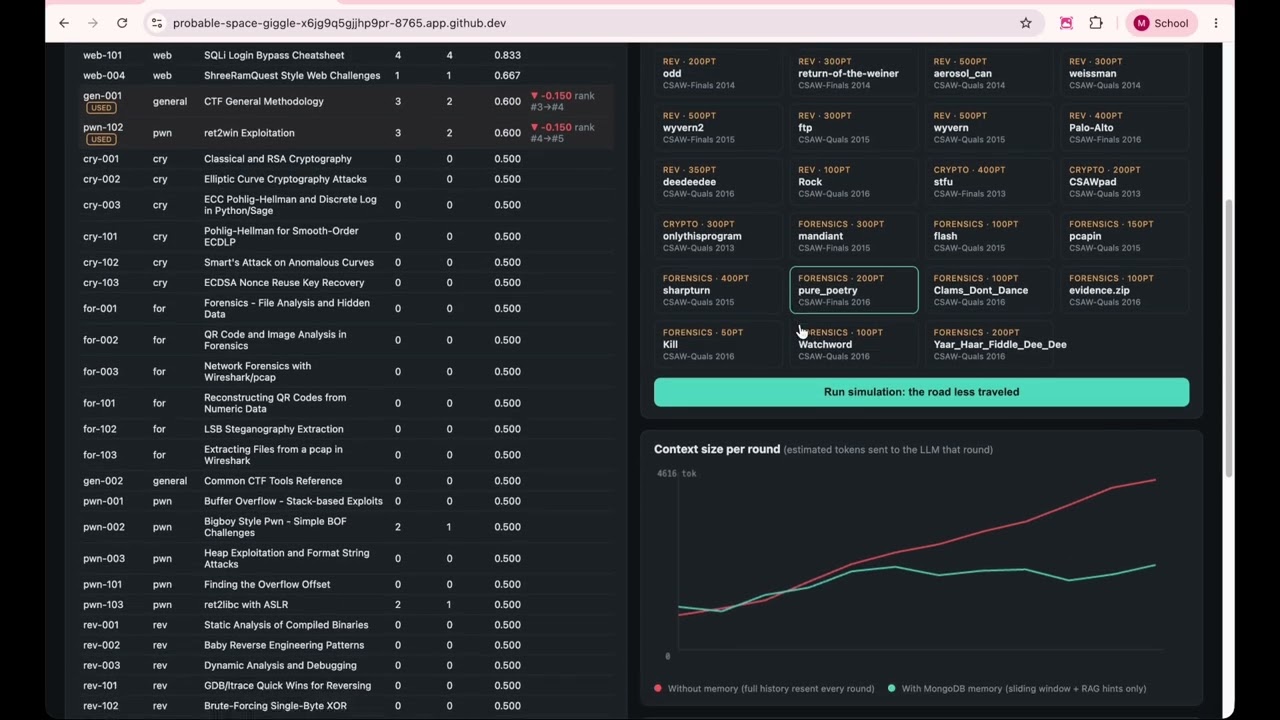Select the mandiant forensics challenge card

pyautogui.click(x=854, y=236)
